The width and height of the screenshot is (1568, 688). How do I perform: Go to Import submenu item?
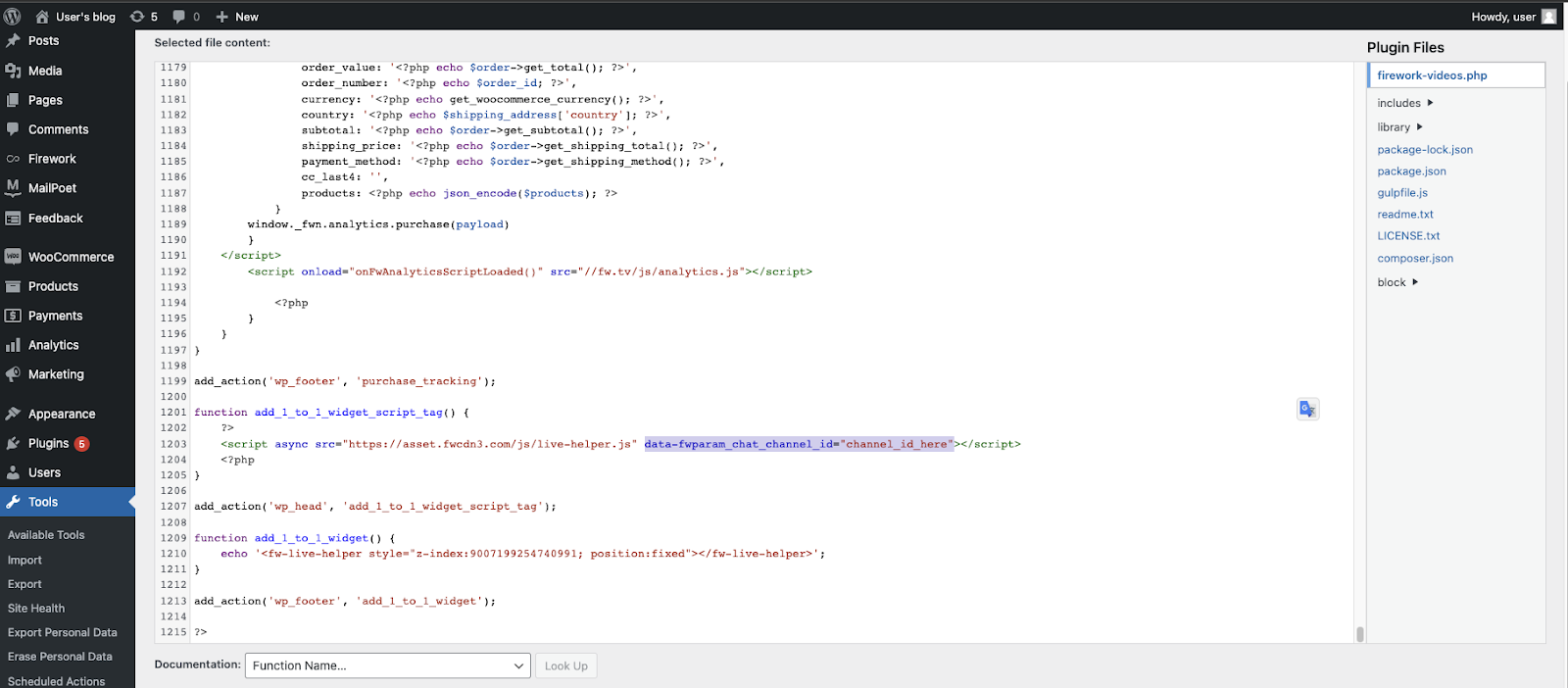[x=24, y=561]
